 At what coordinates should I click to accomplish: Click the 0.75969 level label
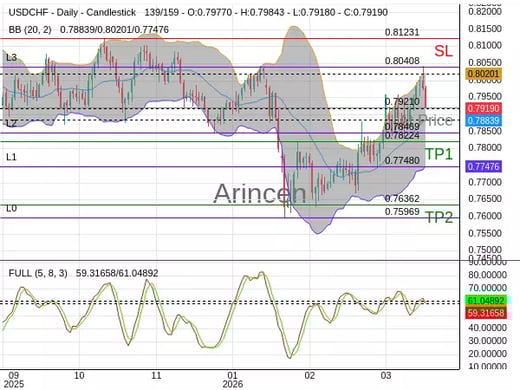(x=402, y=212)
